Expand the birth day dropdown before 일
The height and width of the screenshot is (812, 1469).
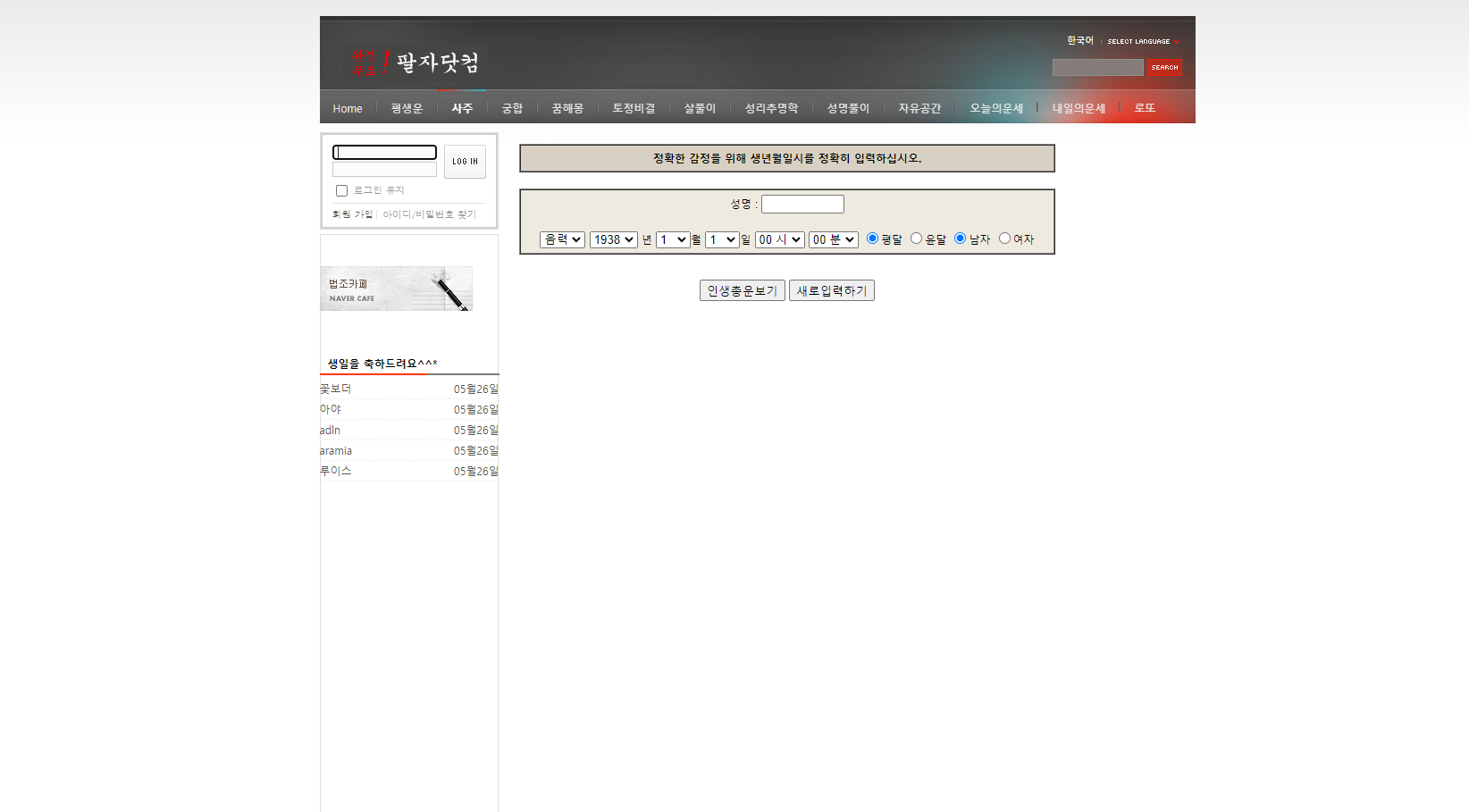[722, 239]
